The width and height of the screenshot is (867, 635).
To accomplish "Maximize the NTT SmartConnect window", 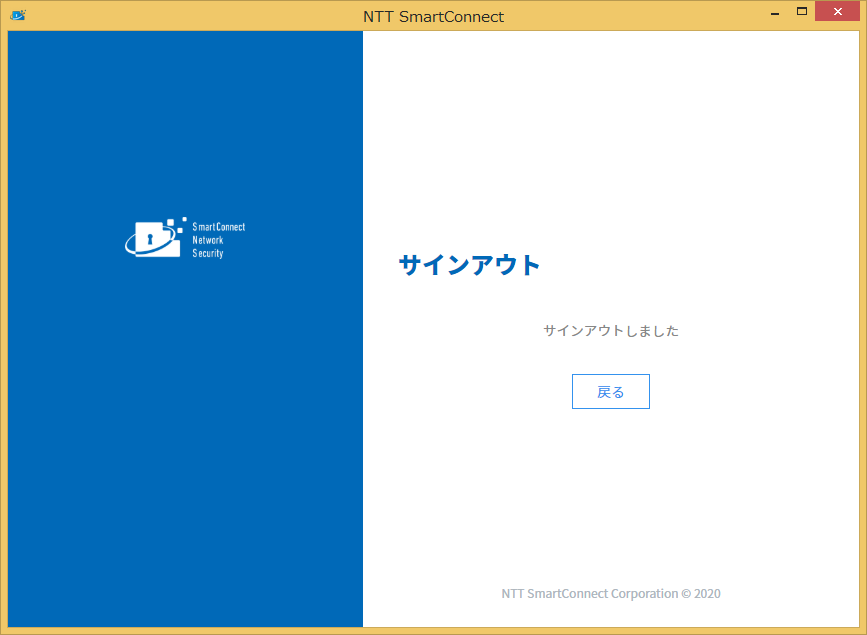I will pos(802,12).
